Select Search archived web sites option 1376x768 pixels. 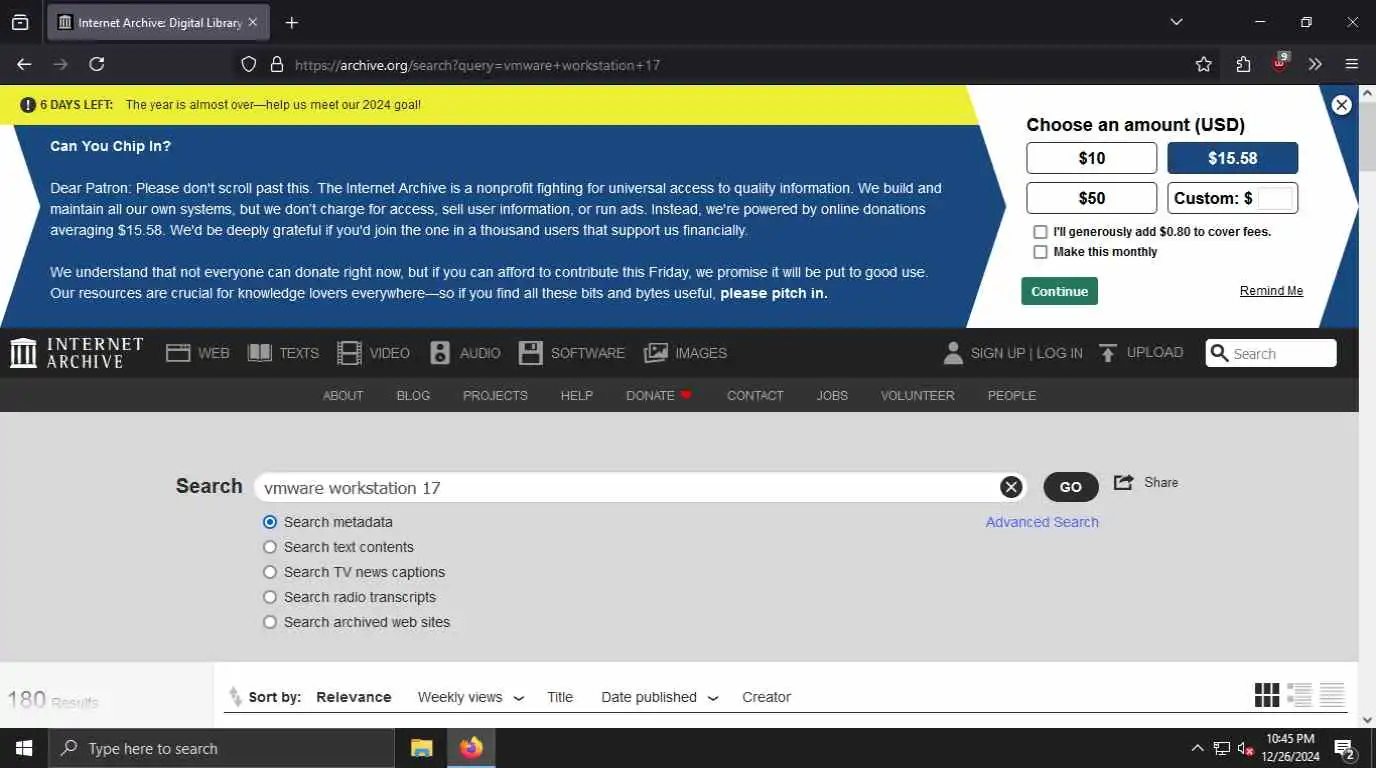(x=270, y=622)
